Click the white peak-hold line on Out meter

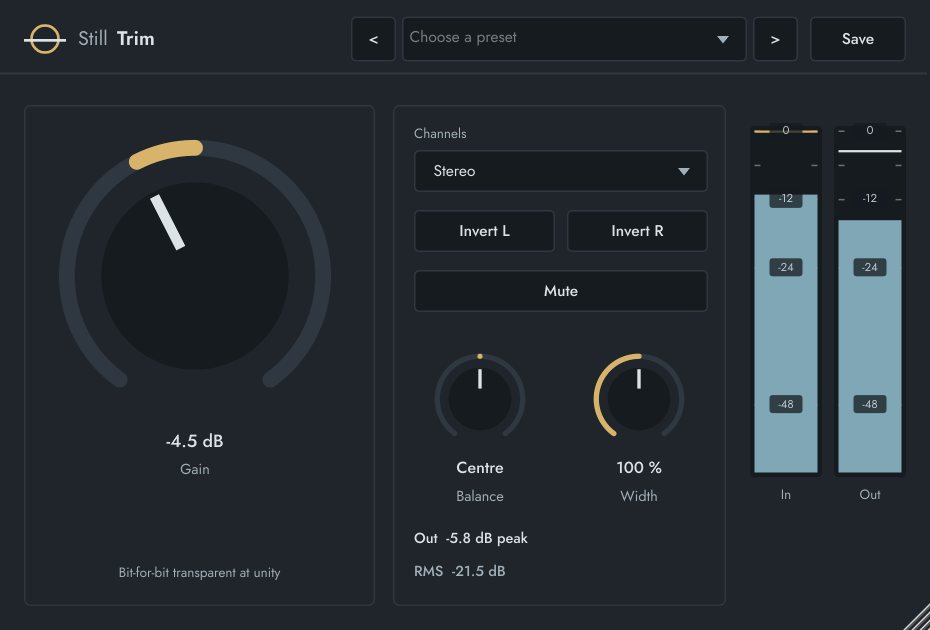pos(870,151)
